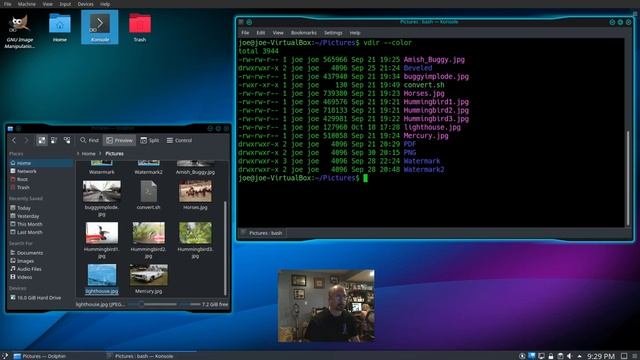The image size is (640, 360).
Task: Click the Konsole terminal scrollbar
Action: click(x=627, y=178)
